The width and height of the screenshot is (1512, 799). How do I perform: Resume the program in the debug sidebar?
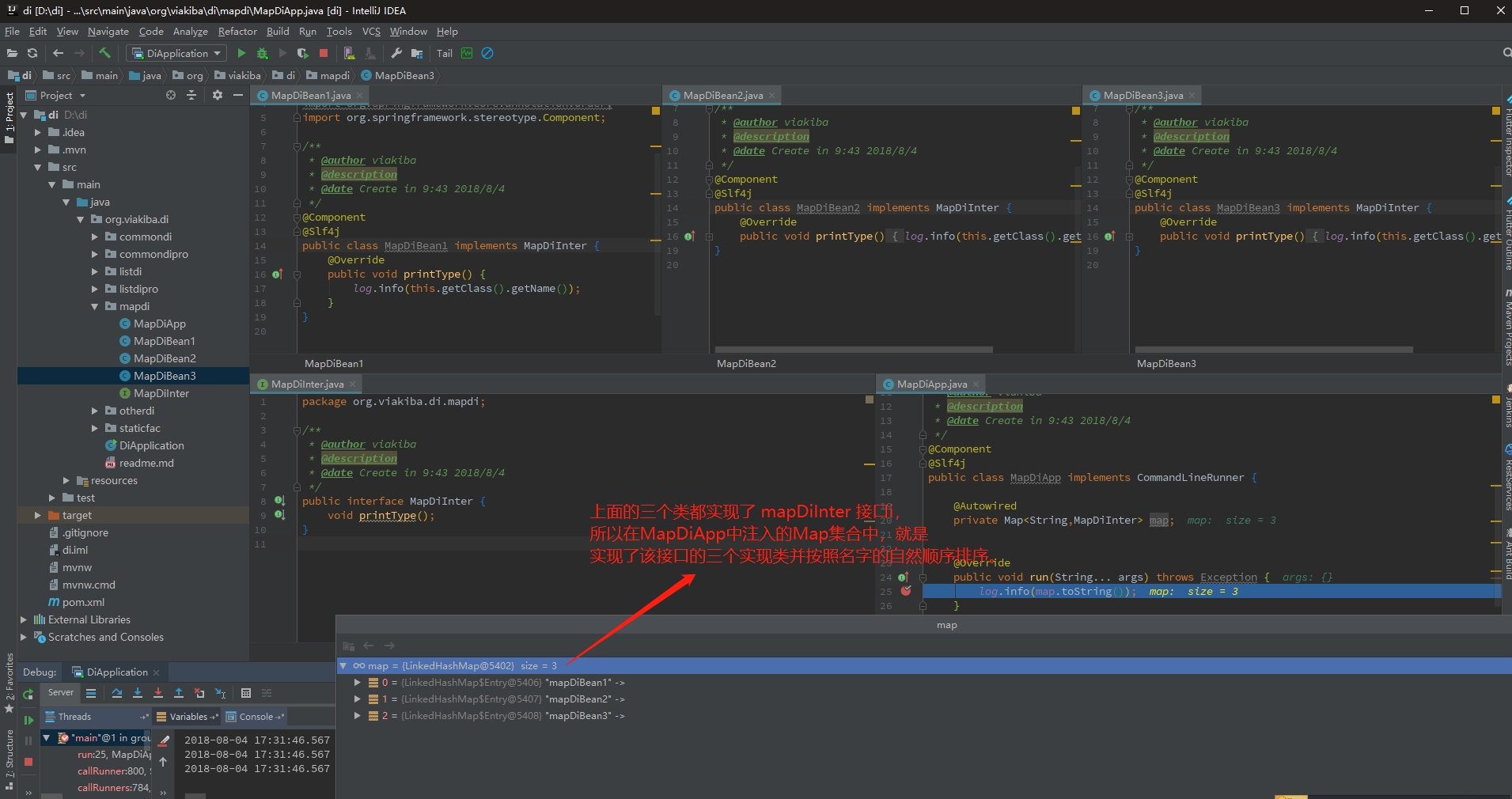click(28, 720)
